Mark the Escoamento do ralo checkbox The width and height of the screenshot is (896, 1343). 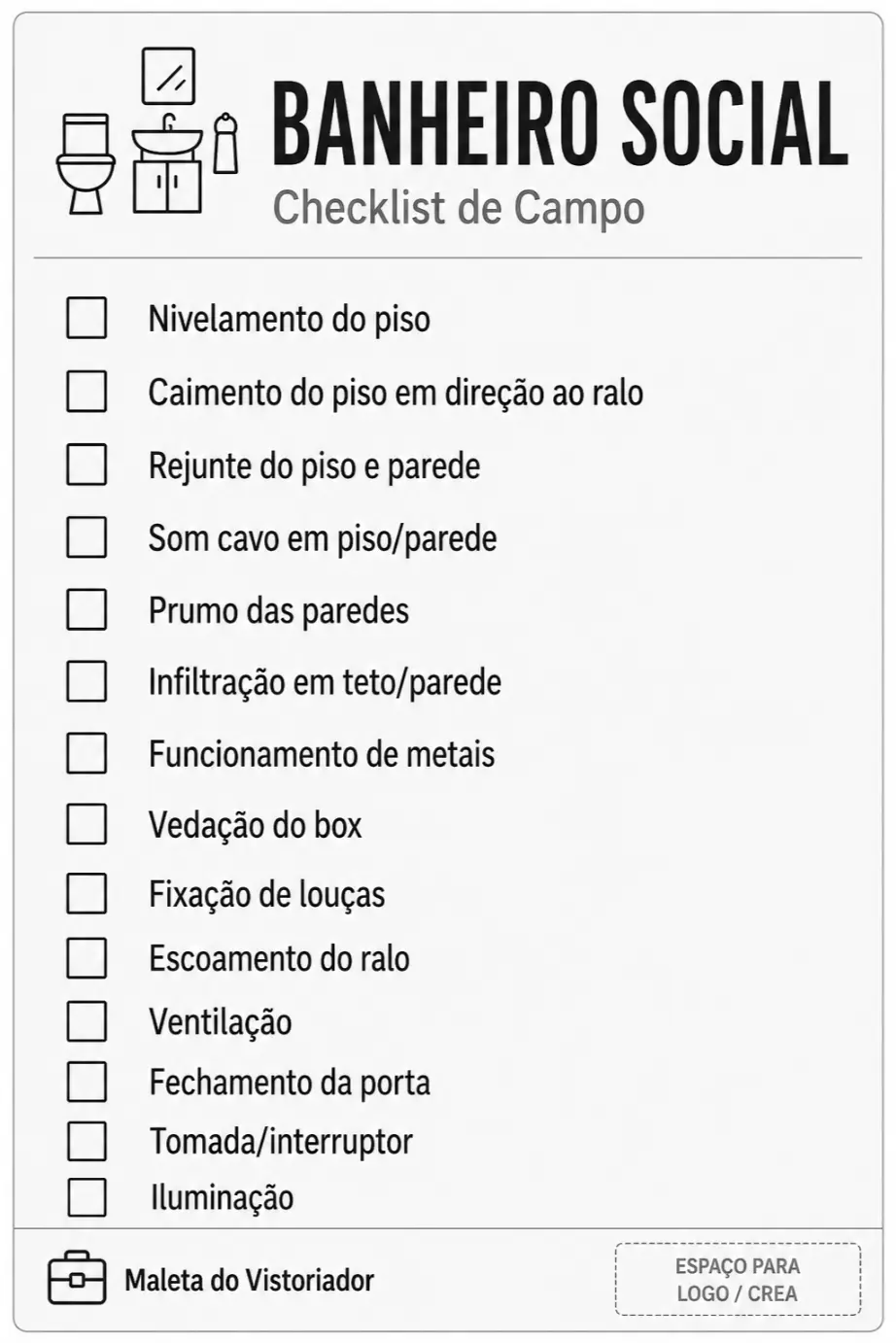click(x=86, y=958)
